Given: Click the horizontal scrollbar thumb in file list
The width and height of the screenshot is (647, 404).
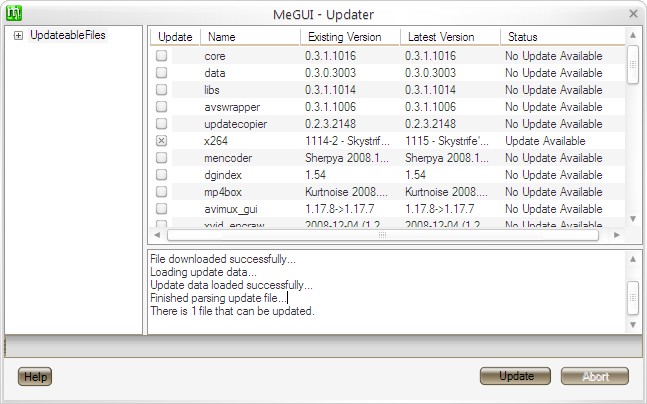Looking at the screenshot, I should click(x=383, y=235).
